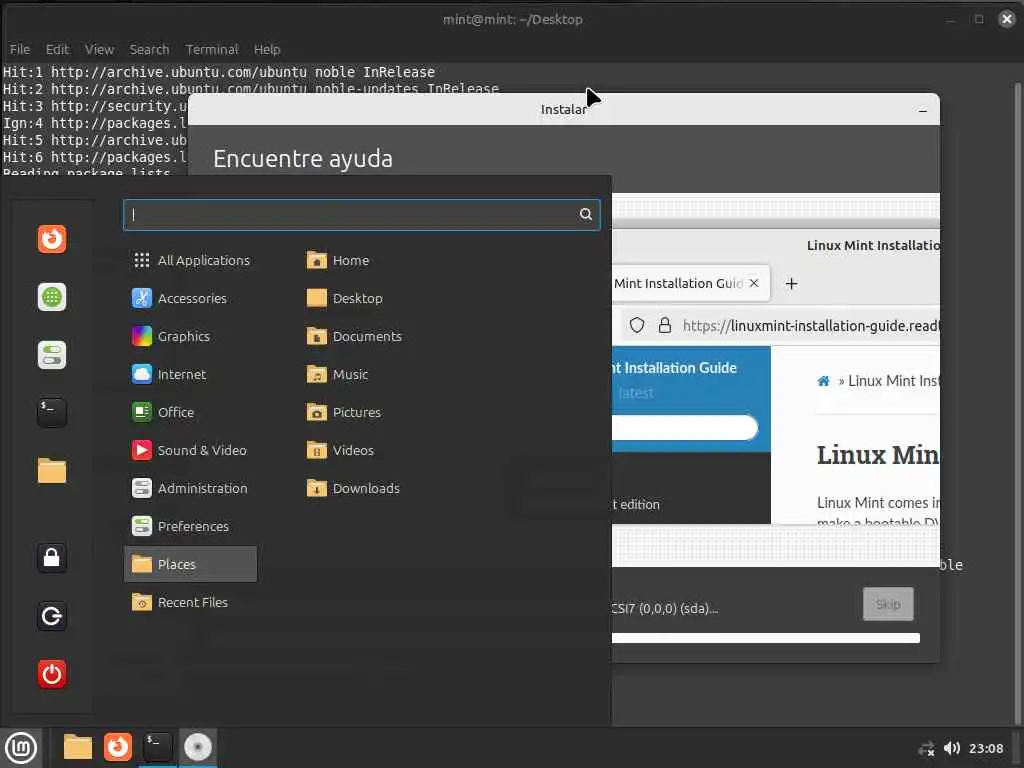Screen dimensions: 1024x768
Task: Click the Logout icon in menu sidebar
Action: (x=52, y=616)
